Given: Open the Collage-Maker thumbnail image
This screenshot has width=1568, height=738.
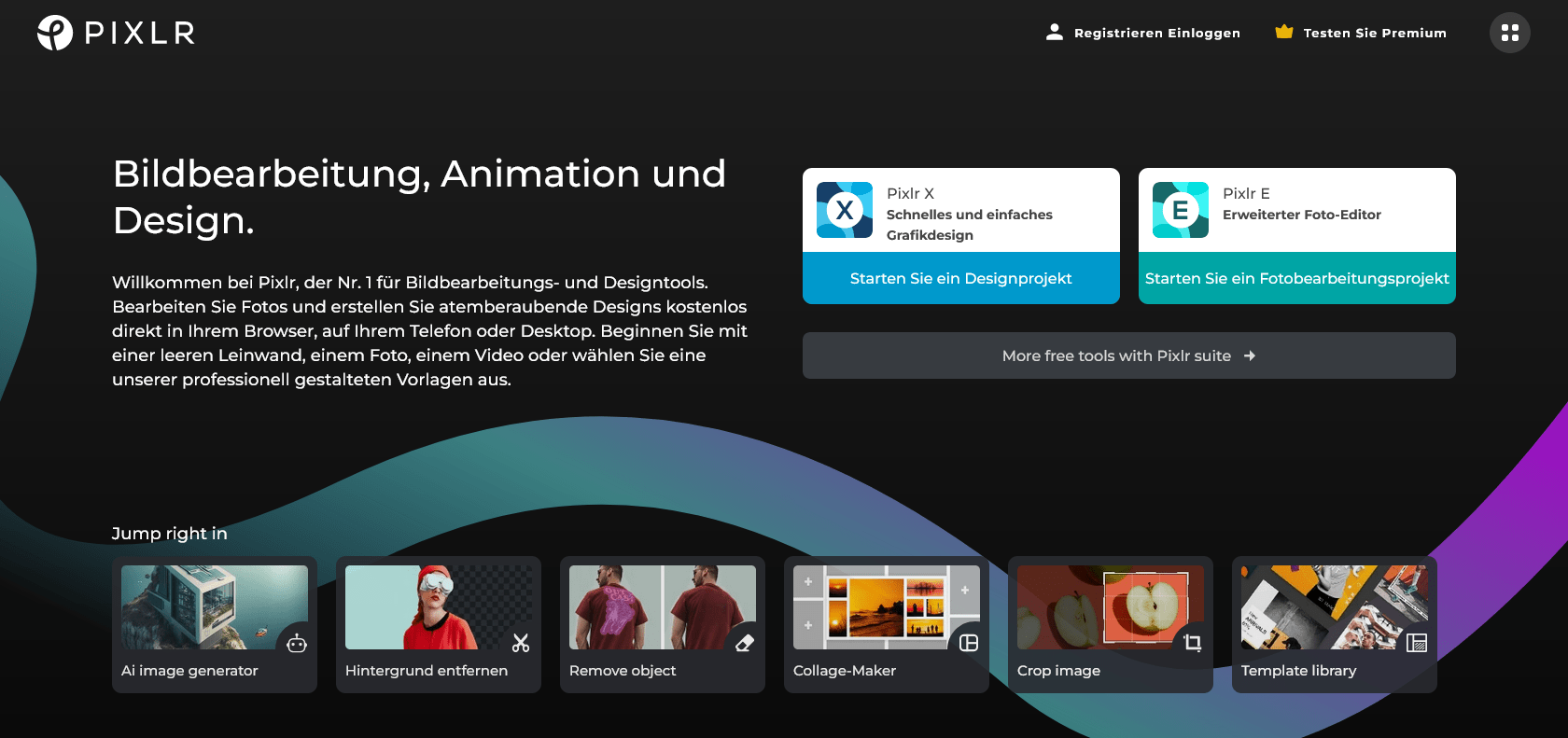Looking at the screenshot, I should (887, 607).
